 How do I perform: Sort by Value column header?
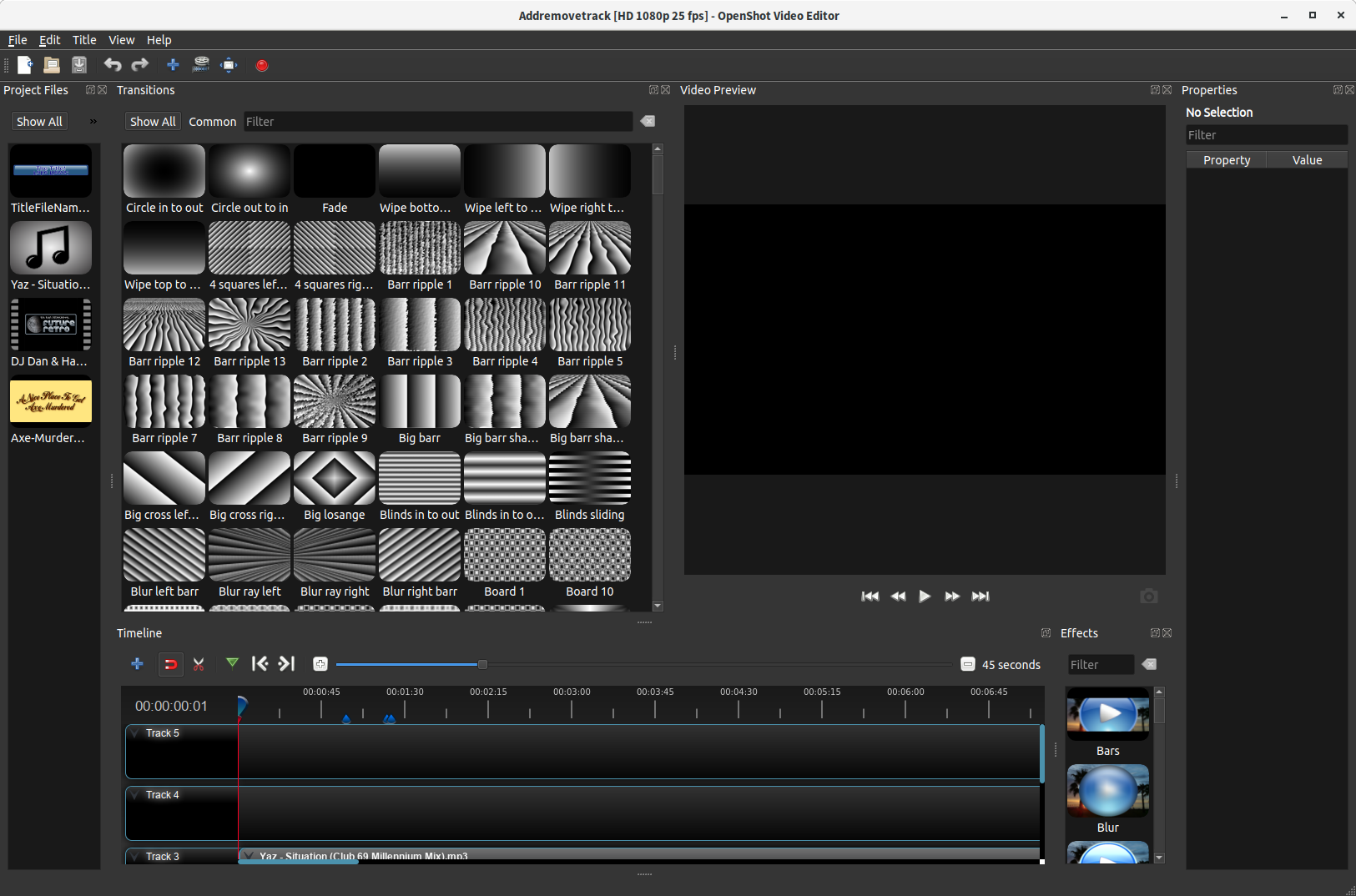pyautogui.click(x=1307, y=160)
